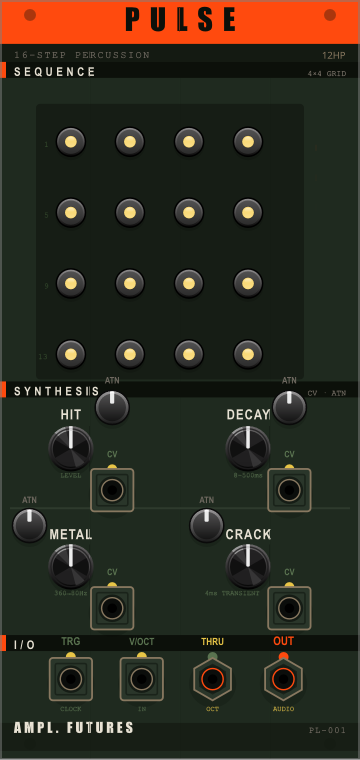Screen dimensions: 360x760
Task: Toggle step 4 button in first row
Action: coord(248,142)
